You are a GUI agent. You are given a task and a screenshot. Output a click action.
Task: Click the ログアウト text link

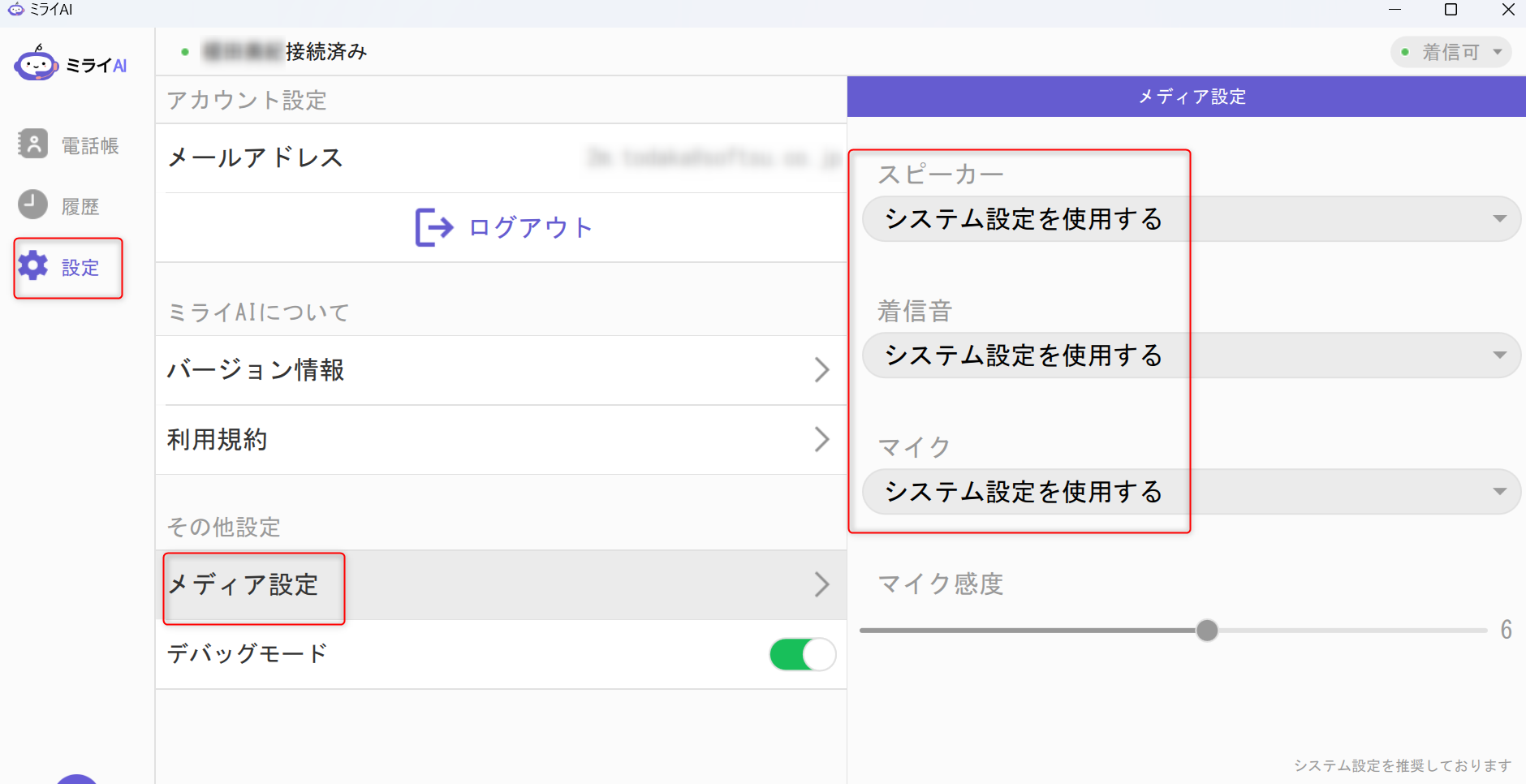click(x=531, y=227)
